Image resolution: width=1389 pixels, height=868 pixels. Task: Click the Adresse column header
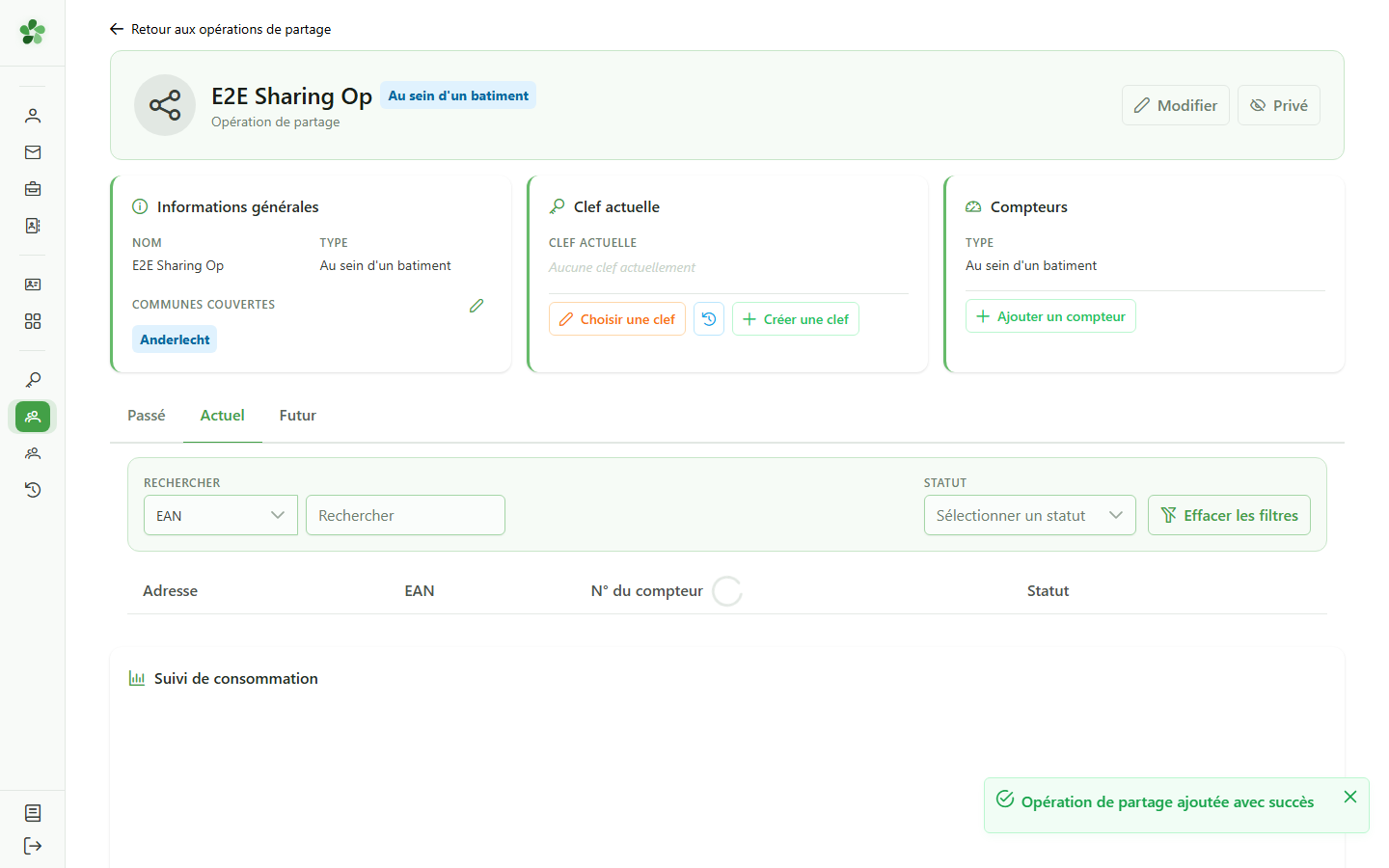tap(170, 590)
